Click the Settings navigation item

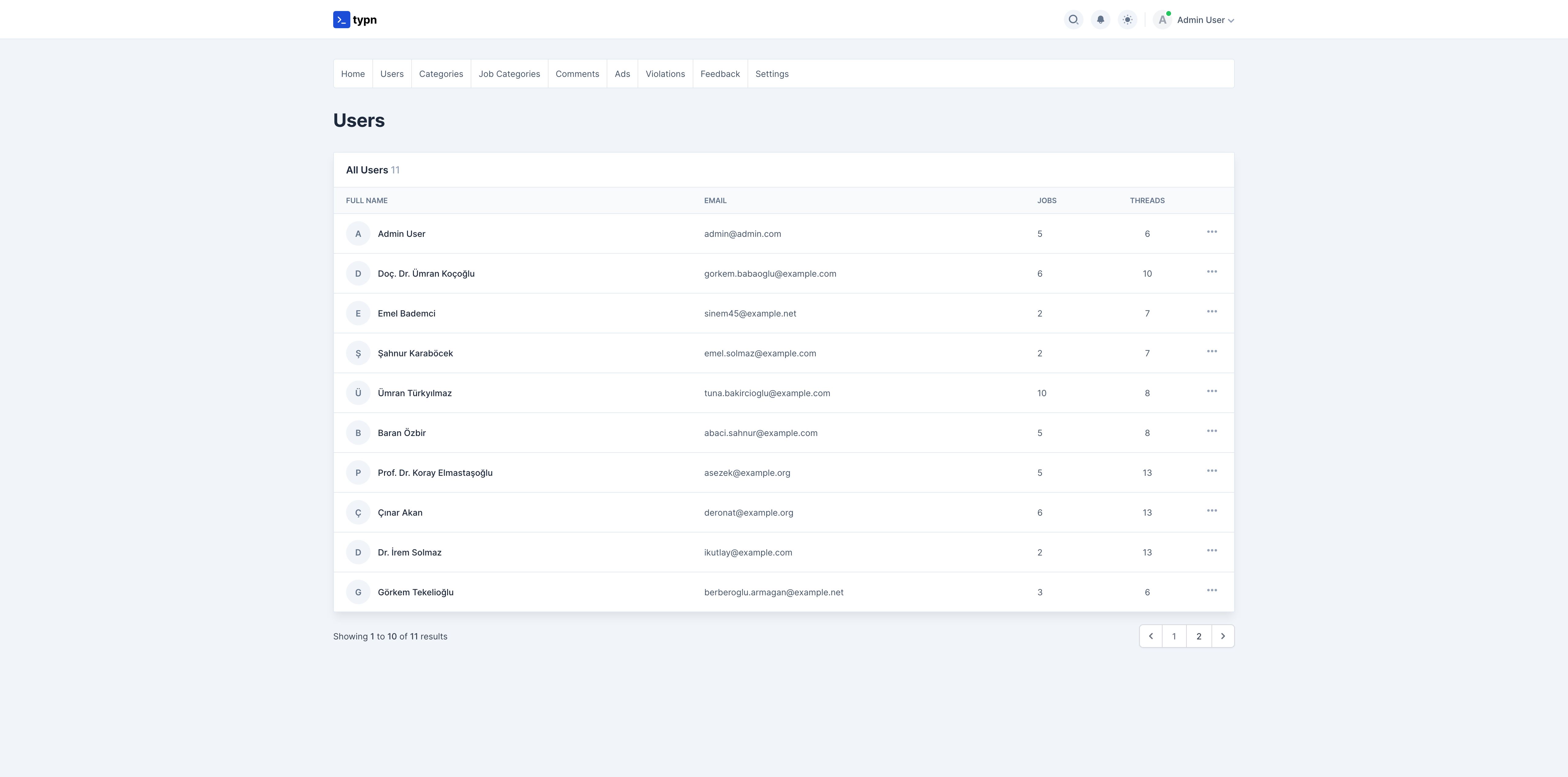pyautogui.click(x=771, y=74)
